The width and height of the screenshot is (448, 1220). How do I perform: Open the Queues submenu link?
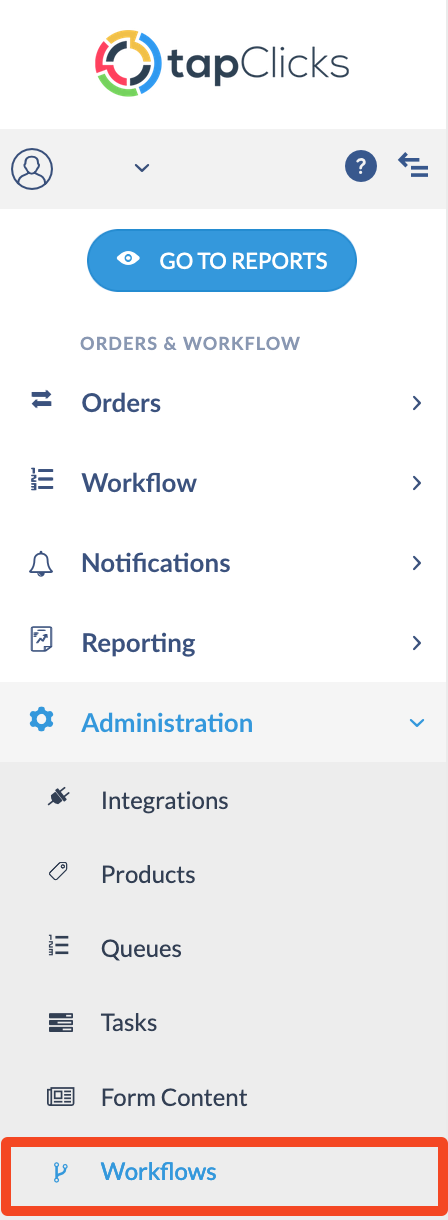(x=141, y=949)
